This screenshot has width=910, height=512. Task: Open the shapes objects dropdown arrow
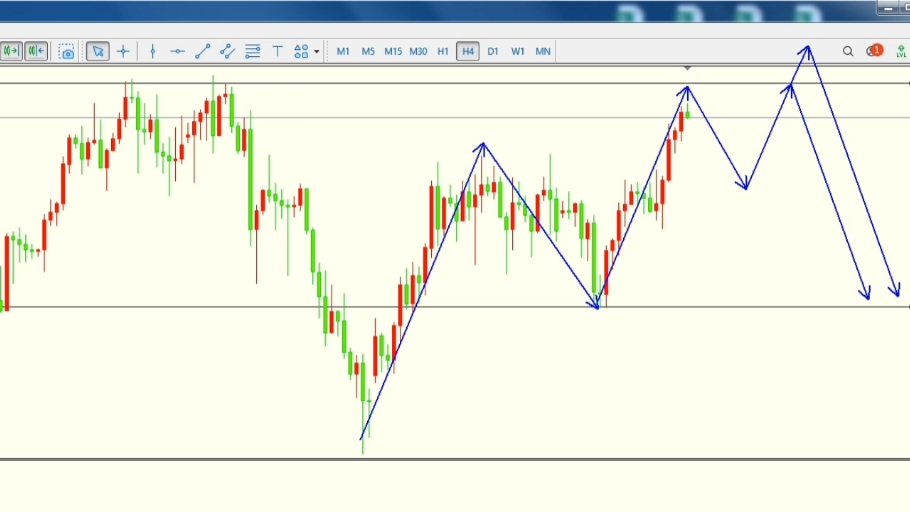(x=317, y=51)
